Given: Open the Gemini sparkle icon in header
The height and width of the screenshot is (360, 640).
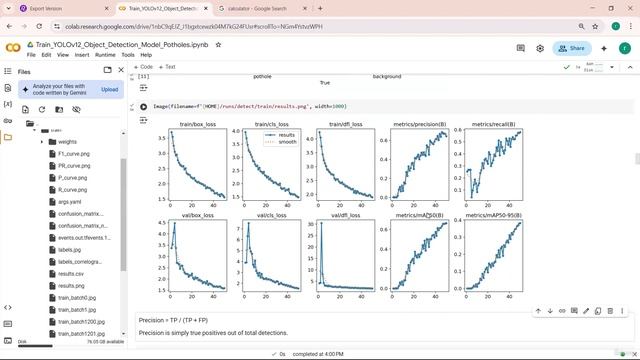Looking at the screenshot, I should (x=604, y=48).
